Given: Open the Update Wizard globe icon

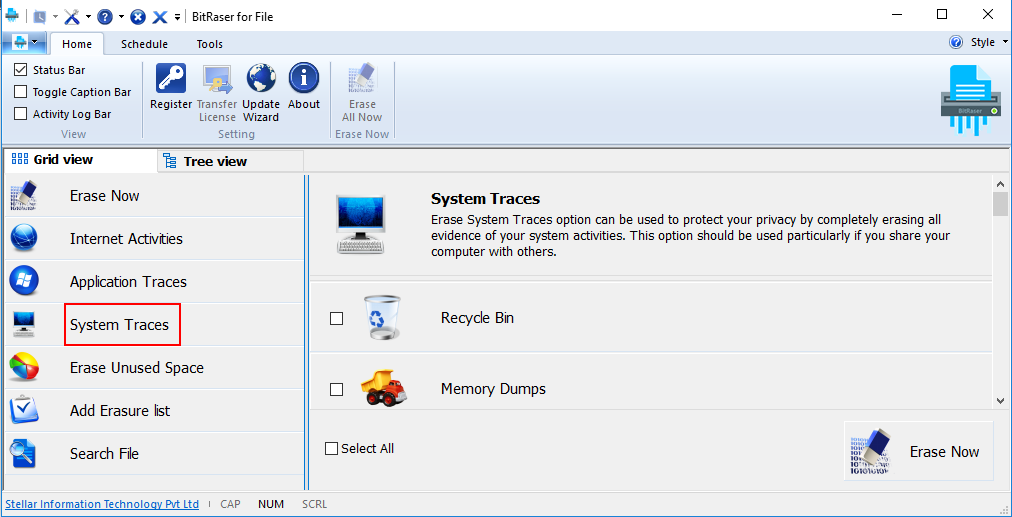Looking at the screenshot, I should [261, 78].
